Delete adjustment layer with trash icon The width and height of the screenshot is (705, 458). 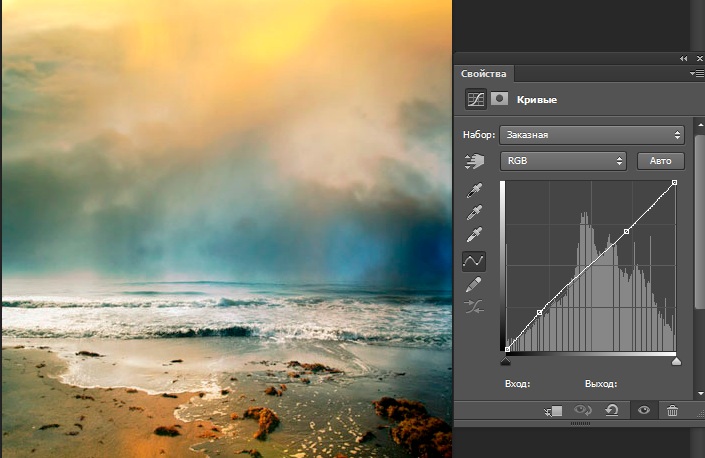point(672,410)
